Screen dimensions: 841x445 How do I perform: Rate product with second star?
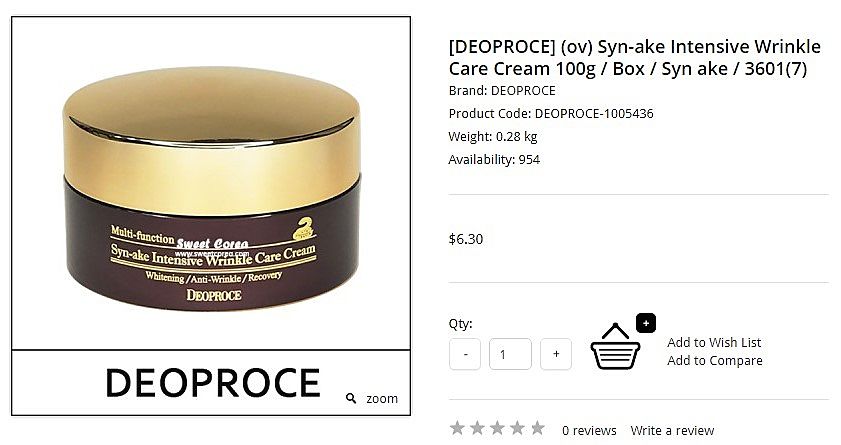tap(477, 428)
